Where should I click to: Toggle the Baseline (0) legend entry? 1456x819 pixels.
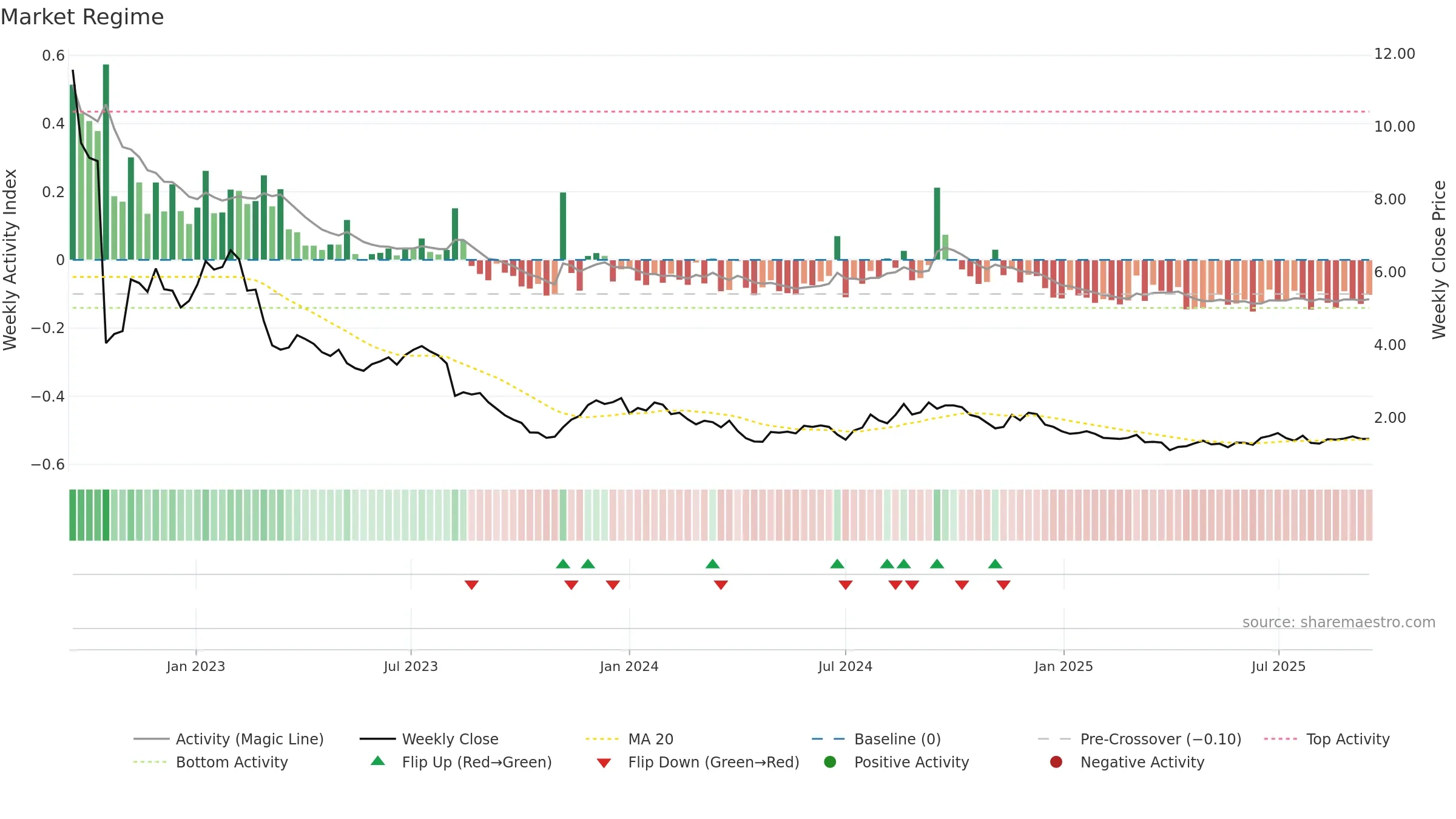point(876,739)
